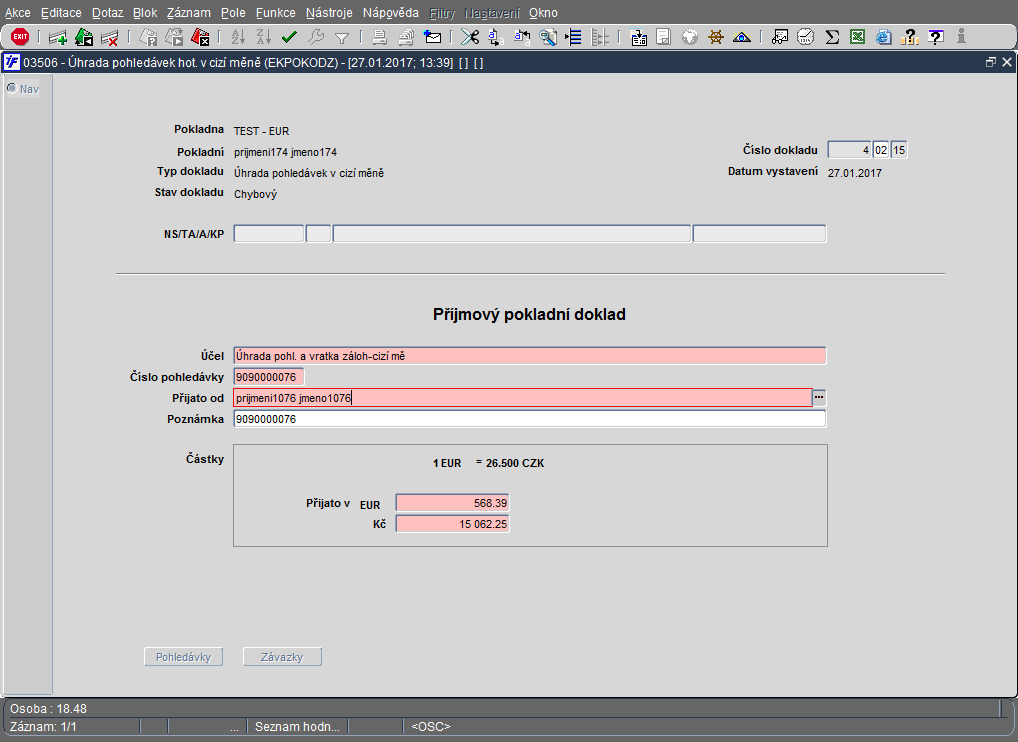1018x742 pixels.
Task: Click the Závazky button
Action: point(282,657)
